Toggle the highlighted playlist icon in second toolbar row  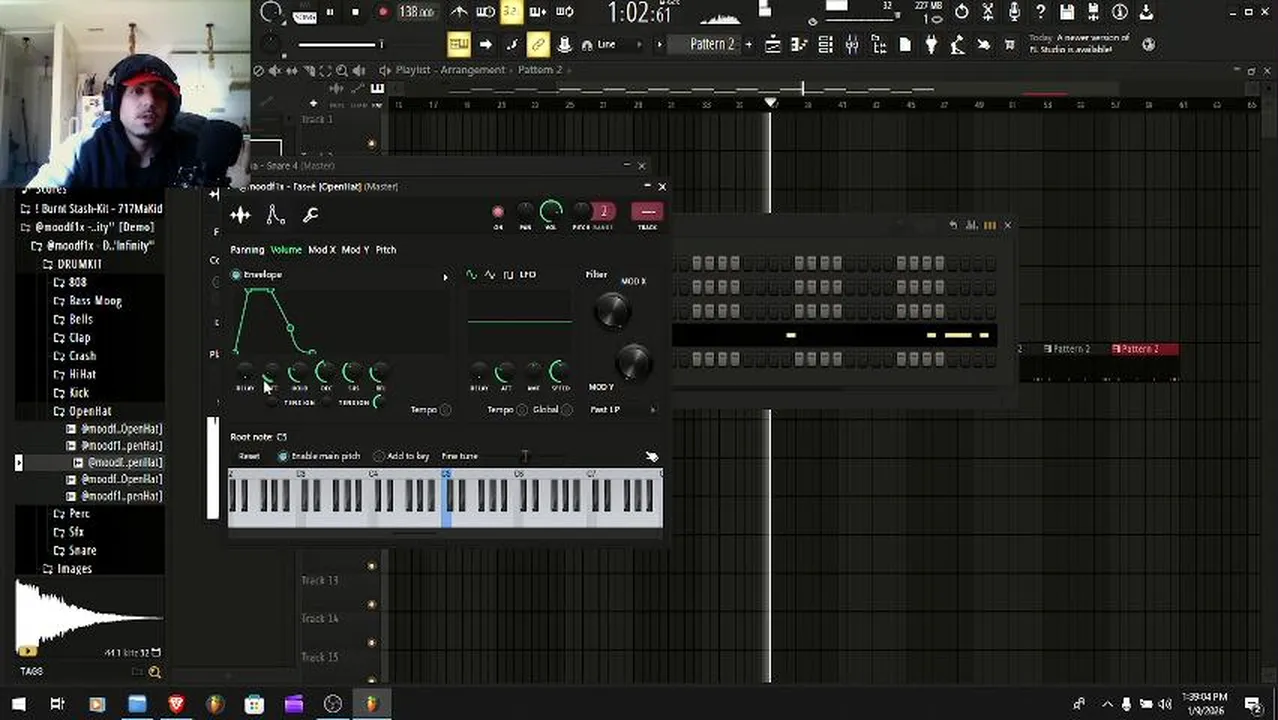pyautogui.click(x=458, y=44)
